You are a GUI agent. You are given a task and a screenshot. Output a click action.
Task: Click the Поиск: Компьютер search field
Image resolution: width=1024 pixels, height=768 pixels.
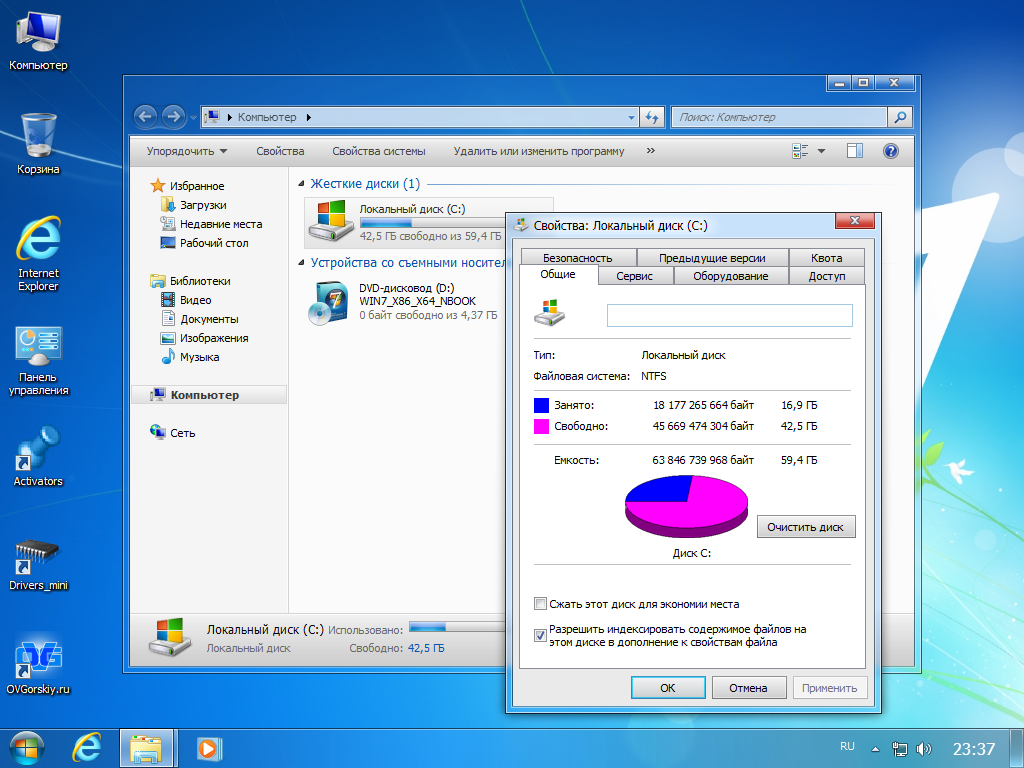point(780,118)
